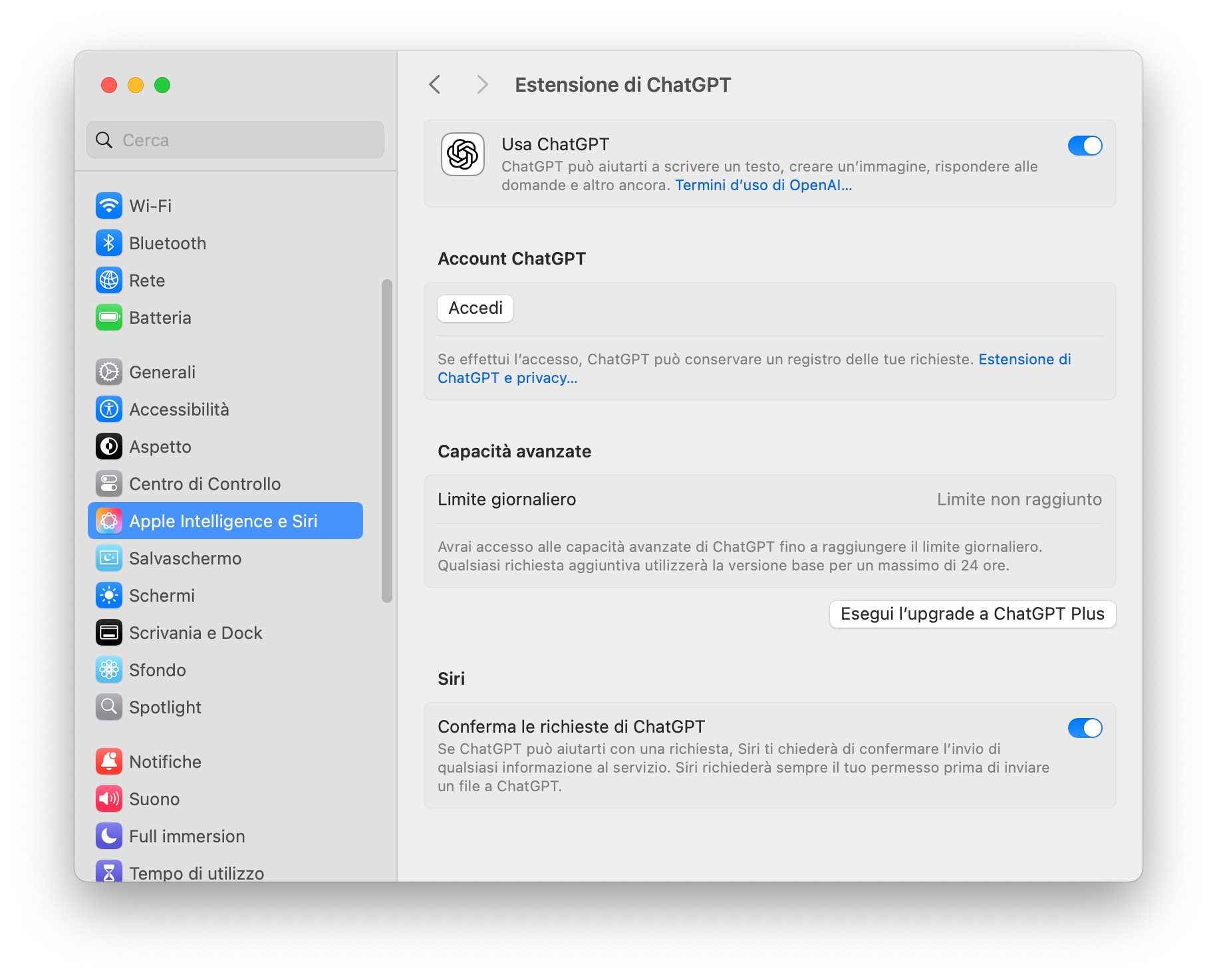Select the 'Salvaschermo' sidebar label
This screenshot has width=1217, height=980.
pos(186,558)
